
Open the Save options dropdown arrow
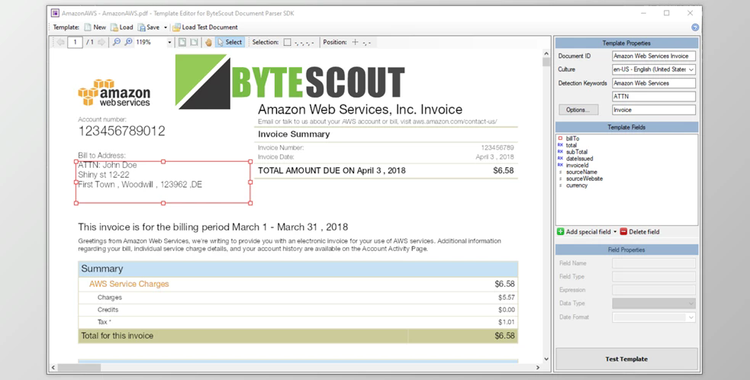tap(165, 27)
